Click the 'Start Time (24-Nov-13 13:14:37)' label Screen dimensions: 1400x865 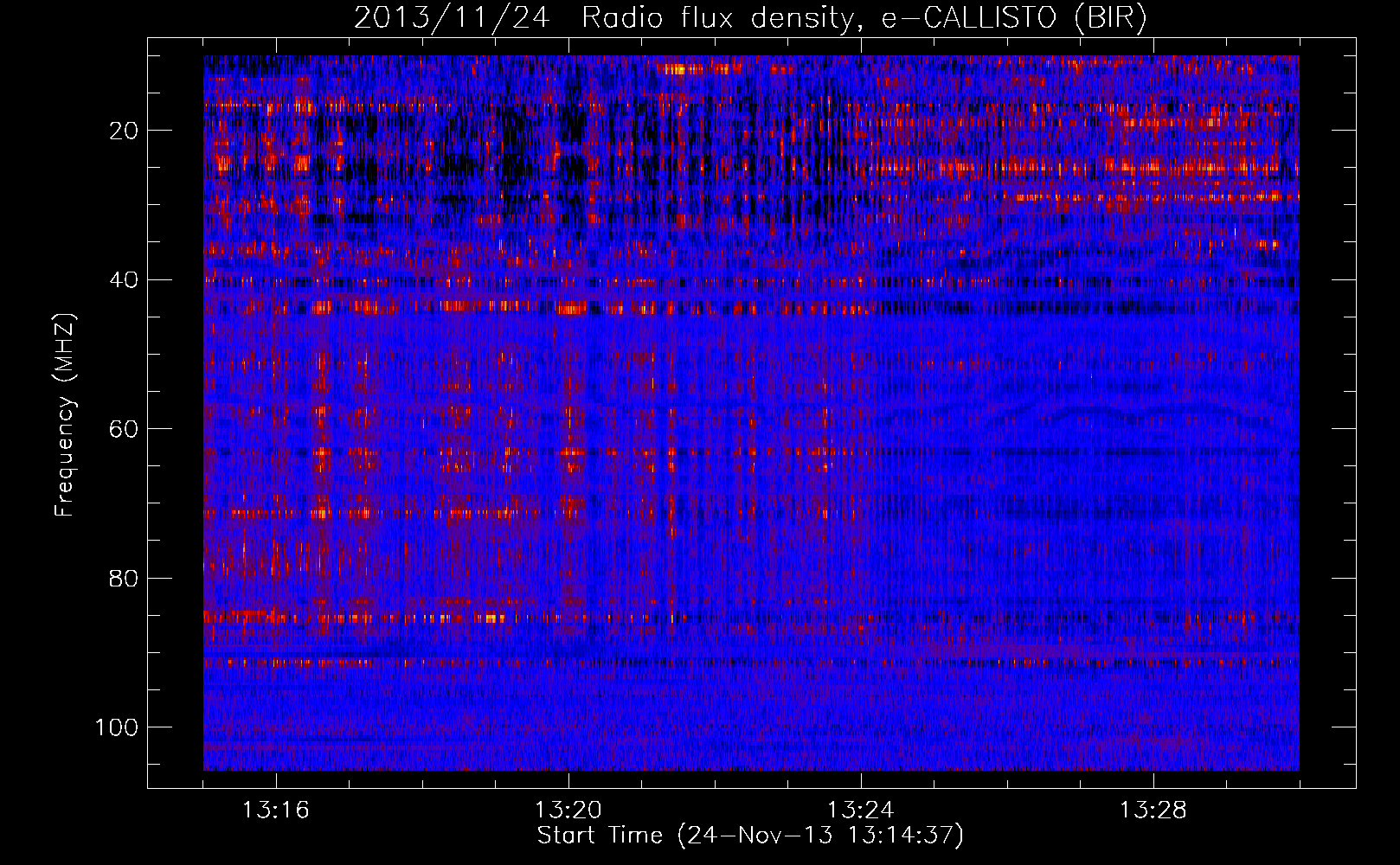coord(750,836)
